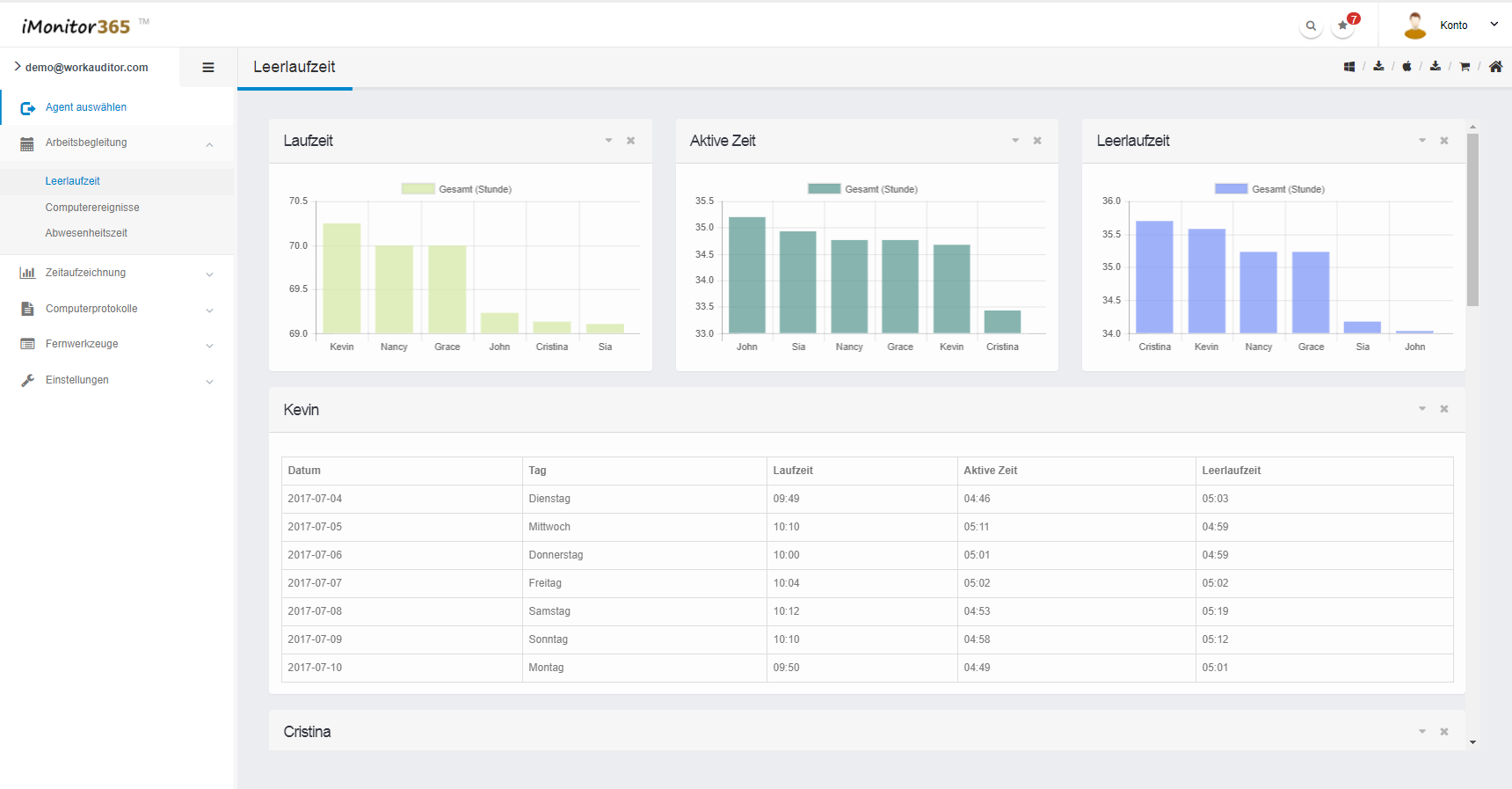The width and height of the screenshot is (1512, 789).
Task: Click the blue legend swatch in Leerlaufzeit chart
Action: pyautogui.click(x=1231, y=189)
